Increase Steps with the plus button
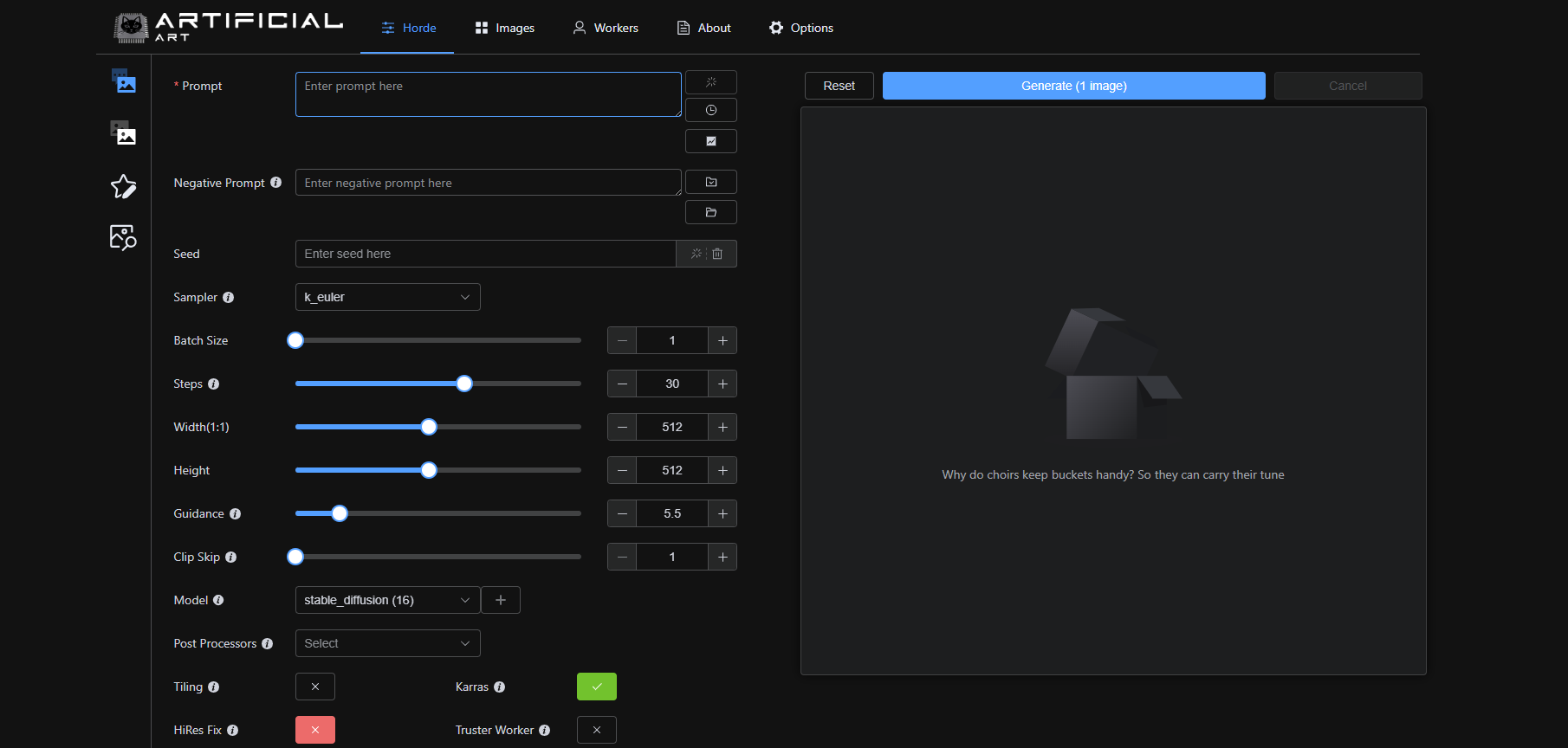This screenshot has height=748, width=1568. (x=722, y=384)
